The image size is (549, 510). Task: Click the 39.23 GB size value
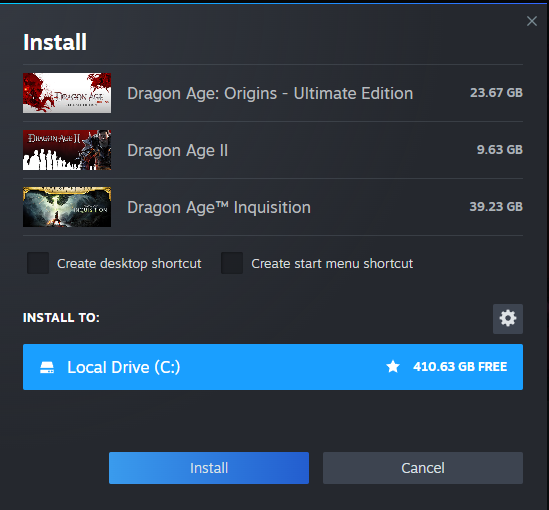[496, 207]
